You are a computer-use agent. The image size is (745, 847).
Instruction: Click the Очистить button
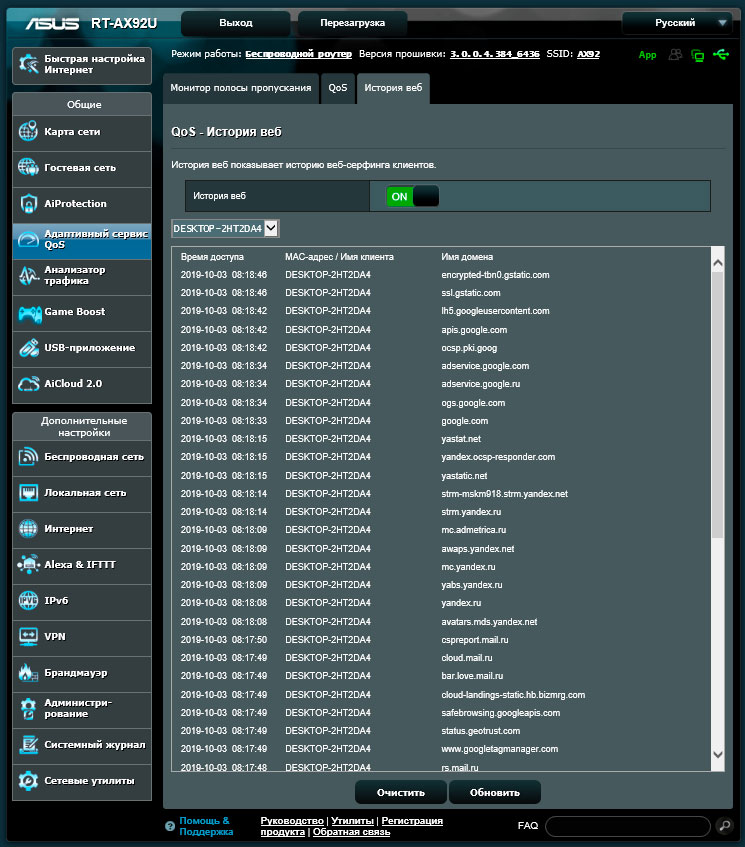(x=401, y=792)
